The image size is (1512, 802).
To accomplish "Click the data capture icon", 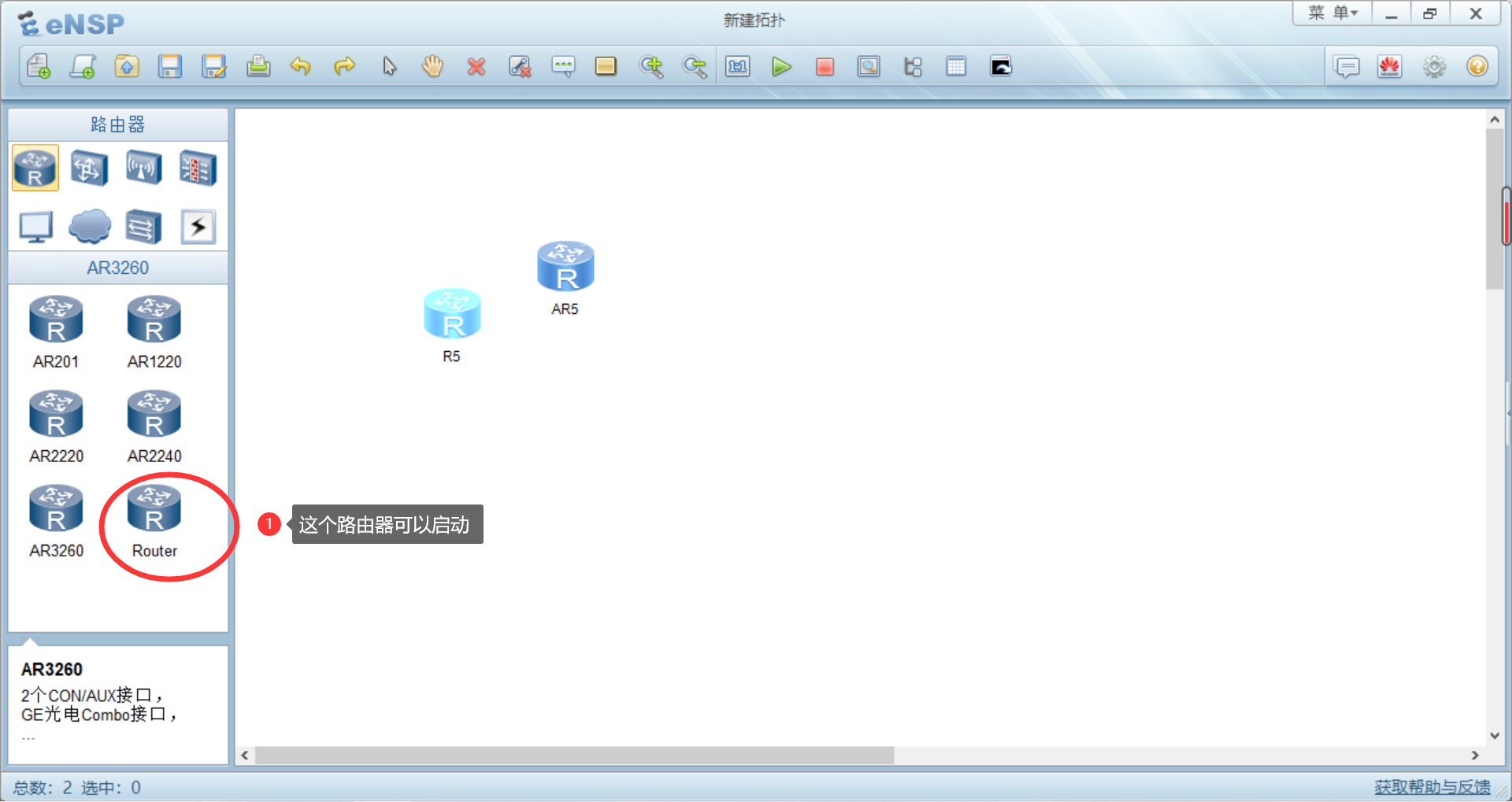I will pos(869,66).
